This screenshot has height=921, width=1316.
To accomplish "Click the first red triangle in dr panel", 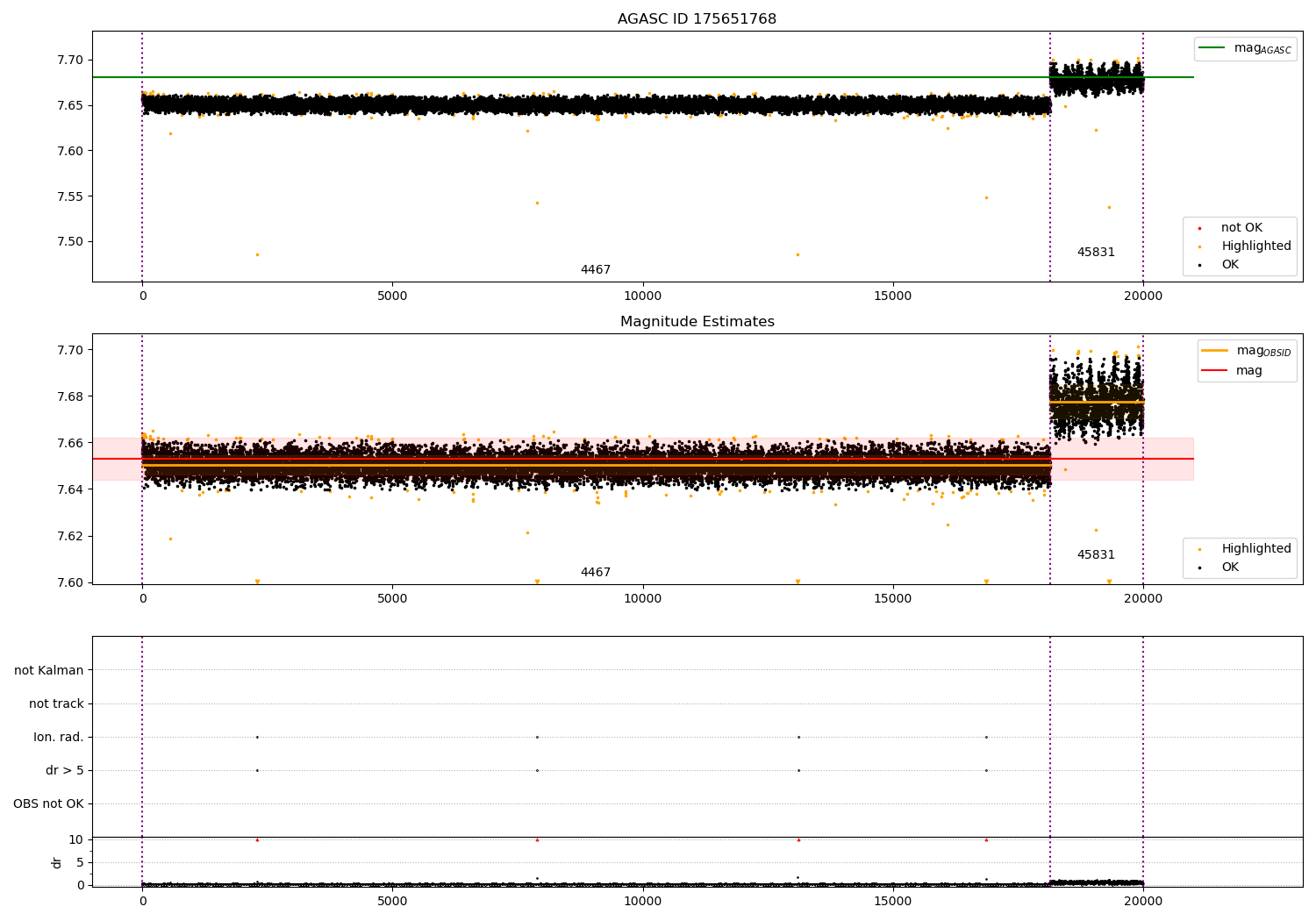I will (x=257, y=840).
